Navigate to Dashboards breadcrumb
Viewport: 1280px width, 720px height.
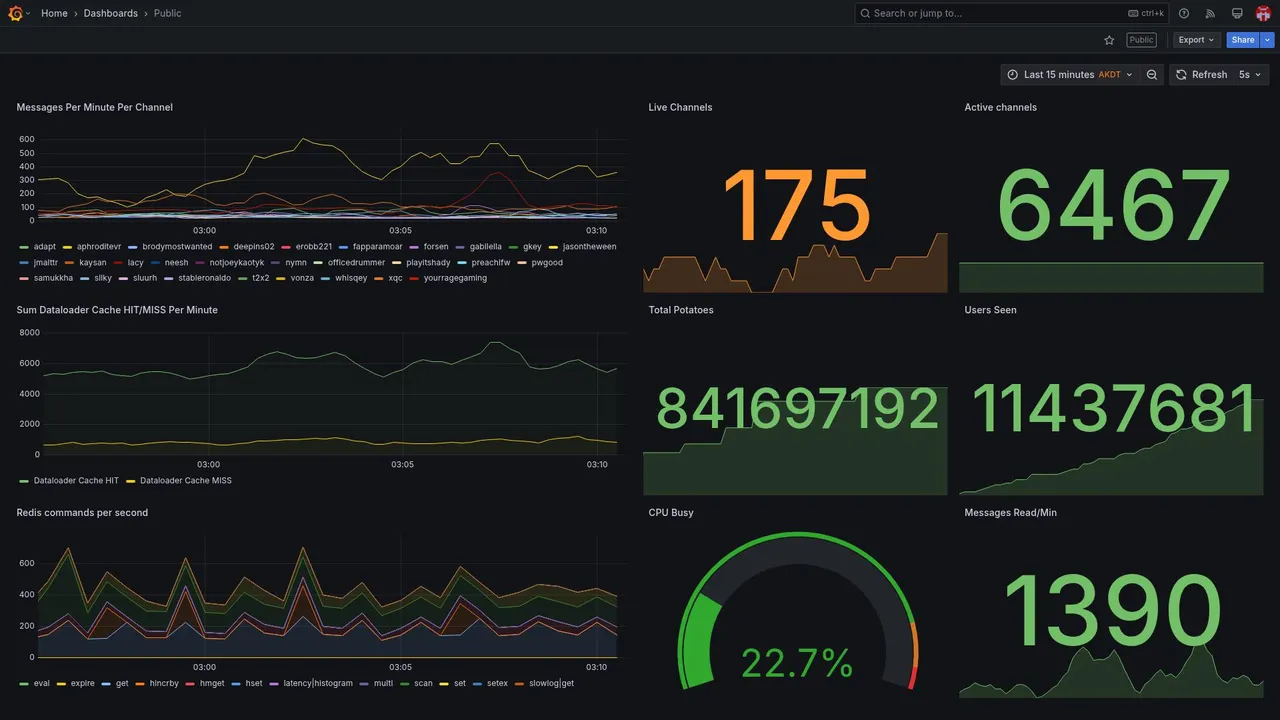pyautogui.click(x=111, y=13)
